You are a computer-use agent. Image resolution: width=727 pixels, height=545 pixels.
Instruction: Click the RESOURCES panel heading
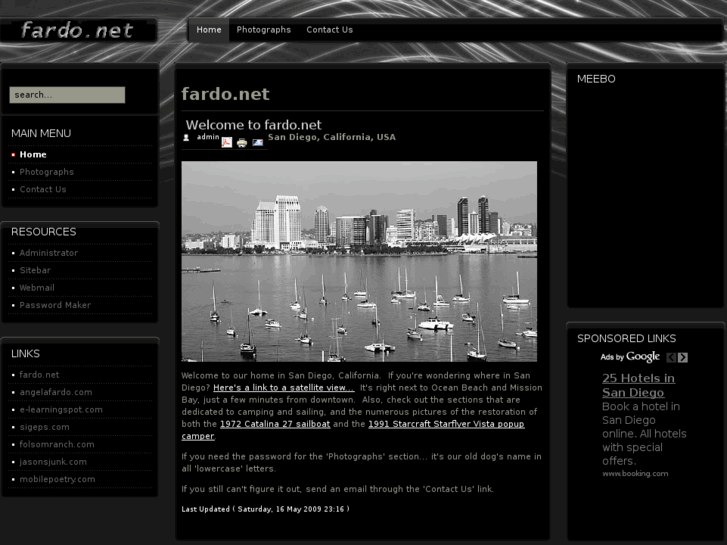tap(44, 232)
